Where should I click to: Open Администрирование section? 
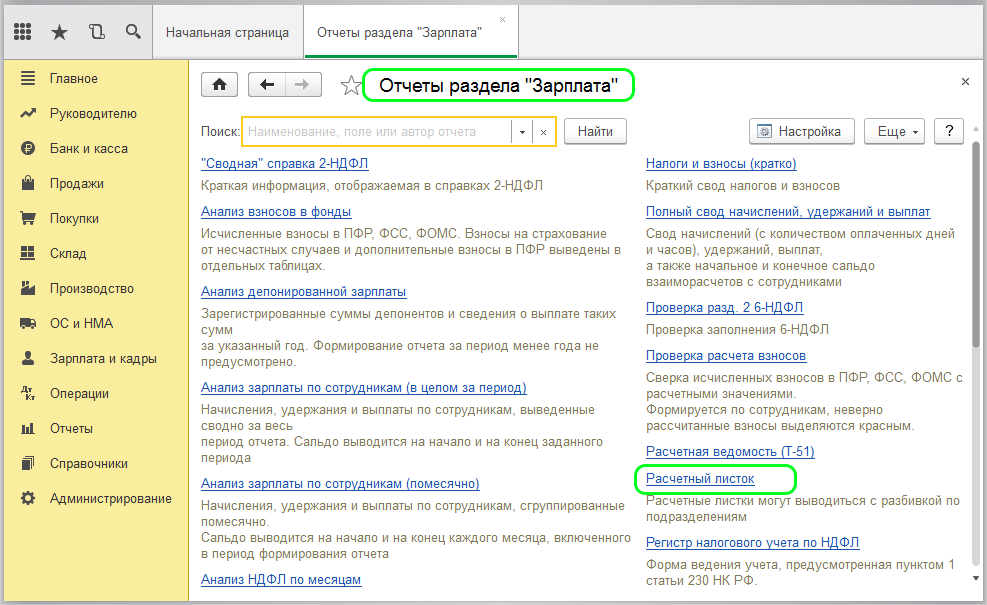point(110,499)
